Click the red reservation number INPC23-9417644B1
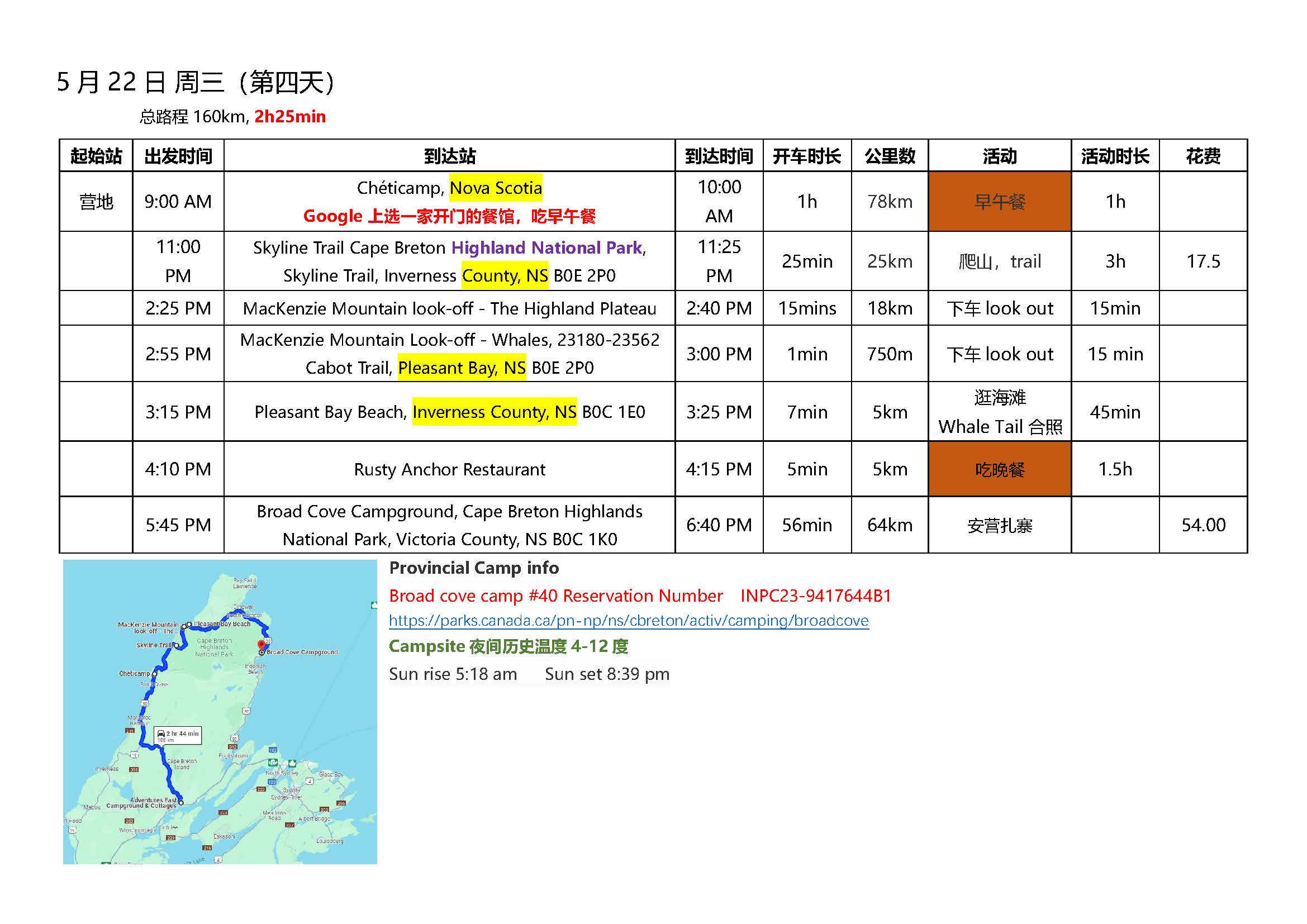This screenshot has height=924, width=1307. pyautogui.click(x=815, y=596)
